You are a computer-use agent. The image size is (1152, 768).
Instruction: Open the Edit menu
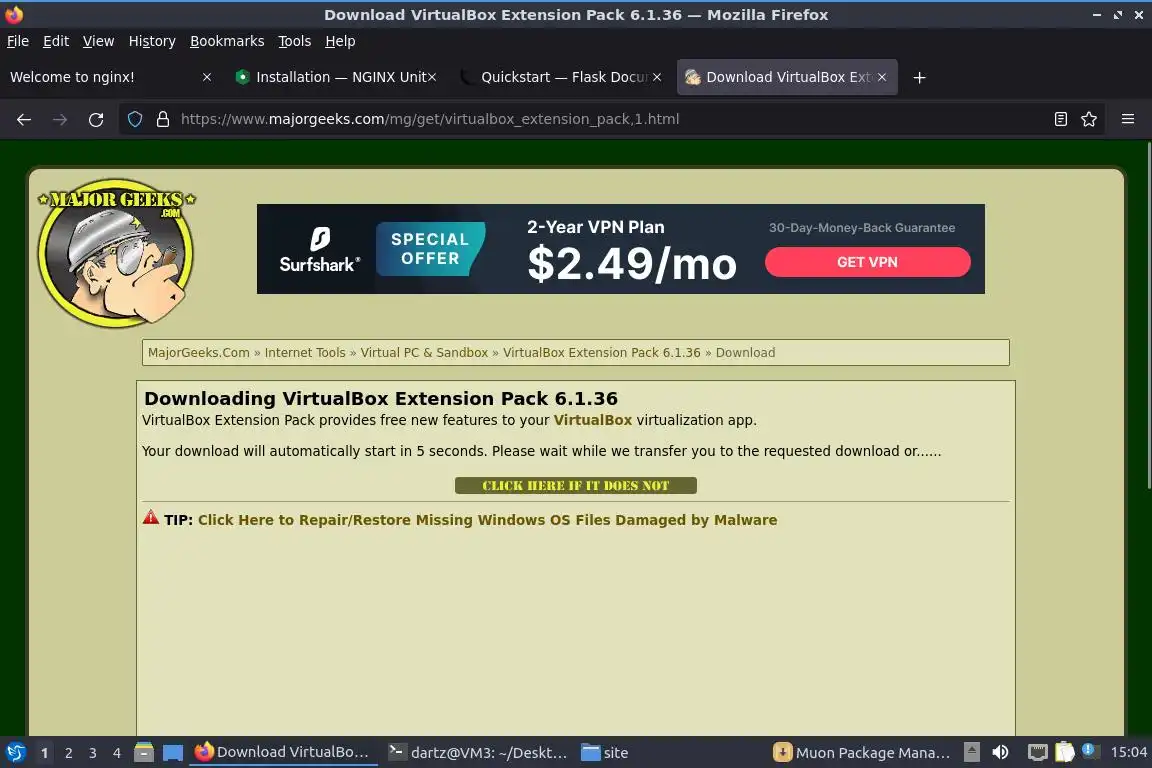[x=56, y=41]
